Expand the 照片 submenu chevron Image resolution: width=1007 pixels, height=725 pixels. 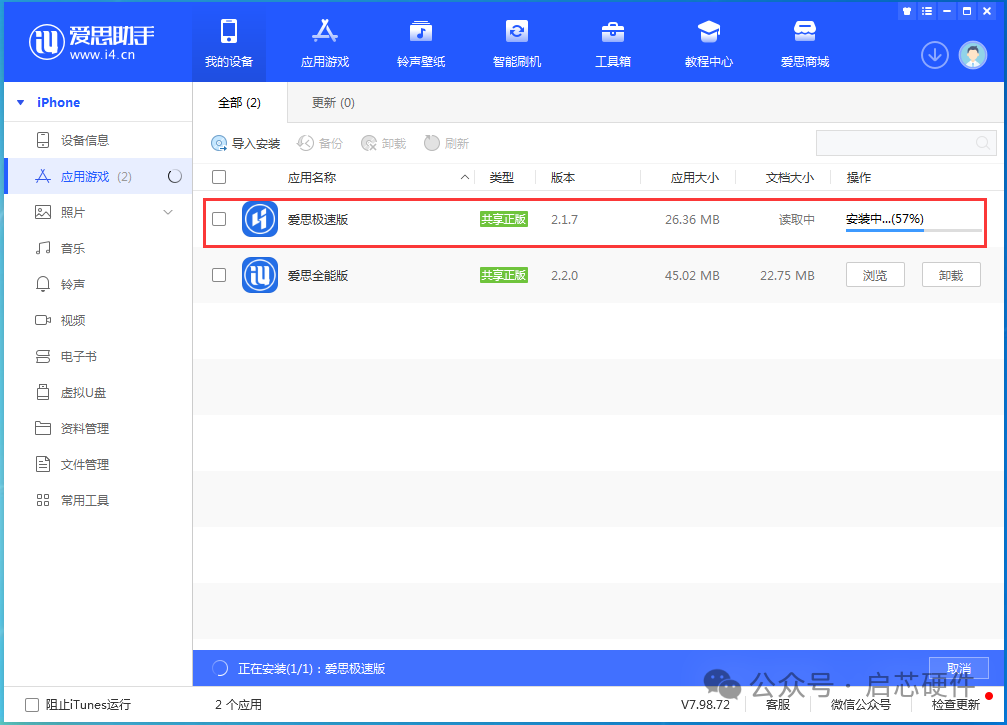coord(168,213)
